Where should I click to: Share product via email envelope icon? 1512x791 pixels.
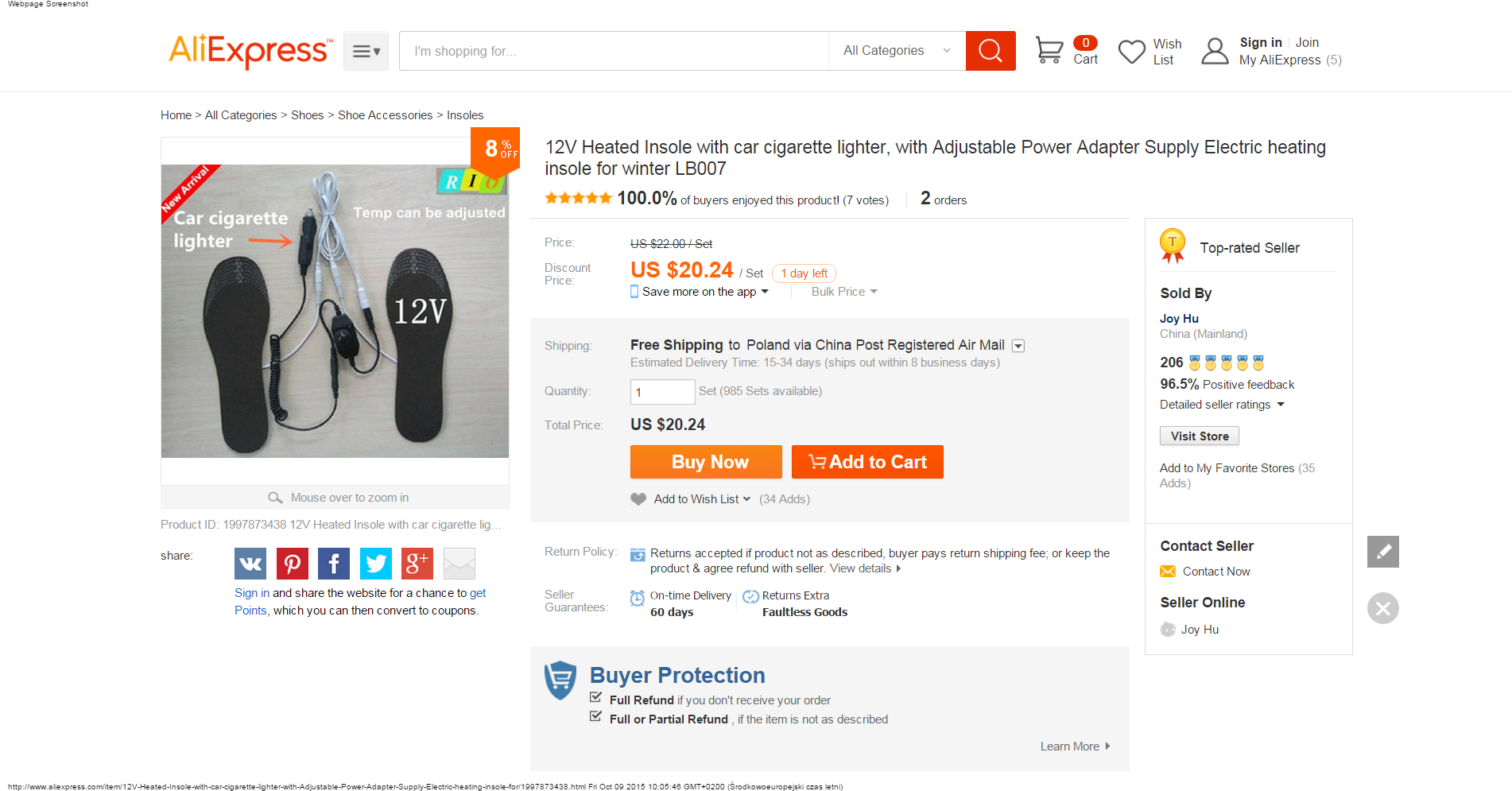(x=459, y=564)
